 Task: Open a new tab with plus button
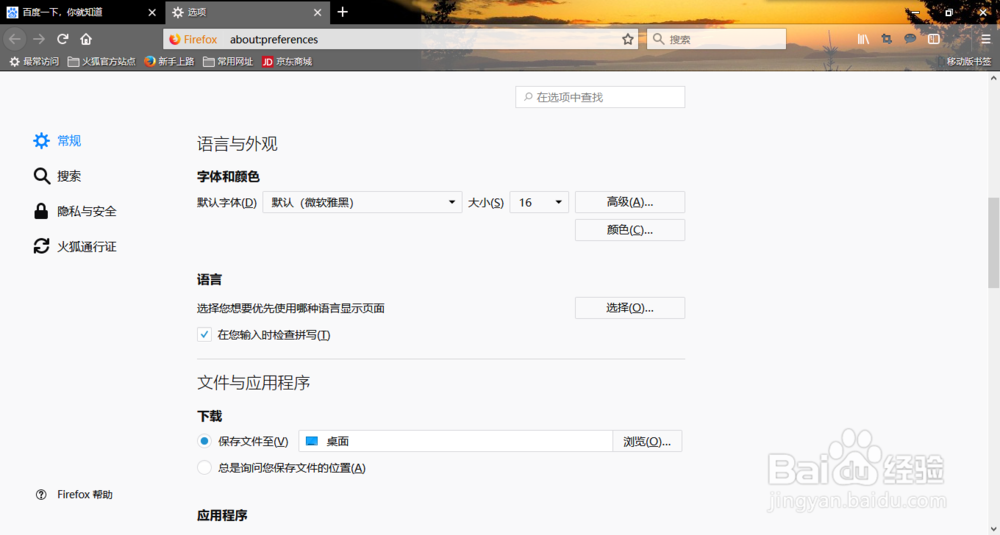342,12
